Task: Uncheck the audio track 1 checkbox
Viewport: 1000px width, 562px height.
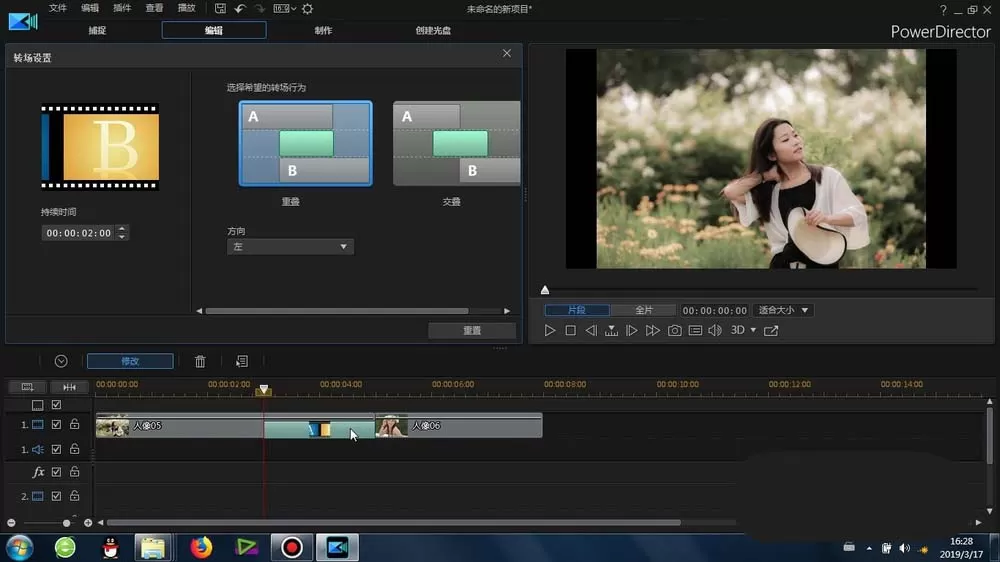Action: tap(56, 449)
